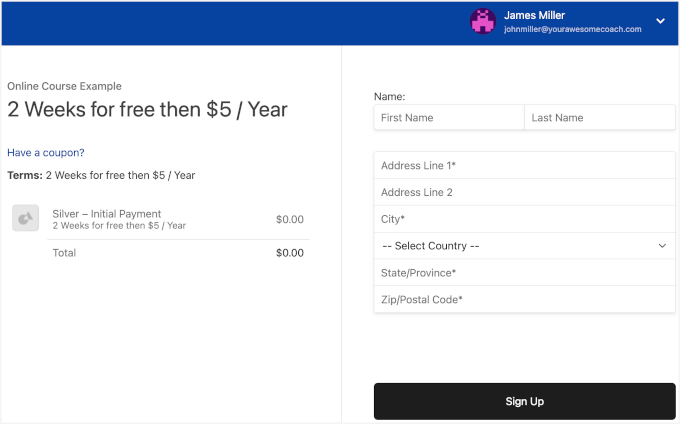Click into the Address Line 2 field
Viewport: 680px width, 424px height.
pos(524,192)
